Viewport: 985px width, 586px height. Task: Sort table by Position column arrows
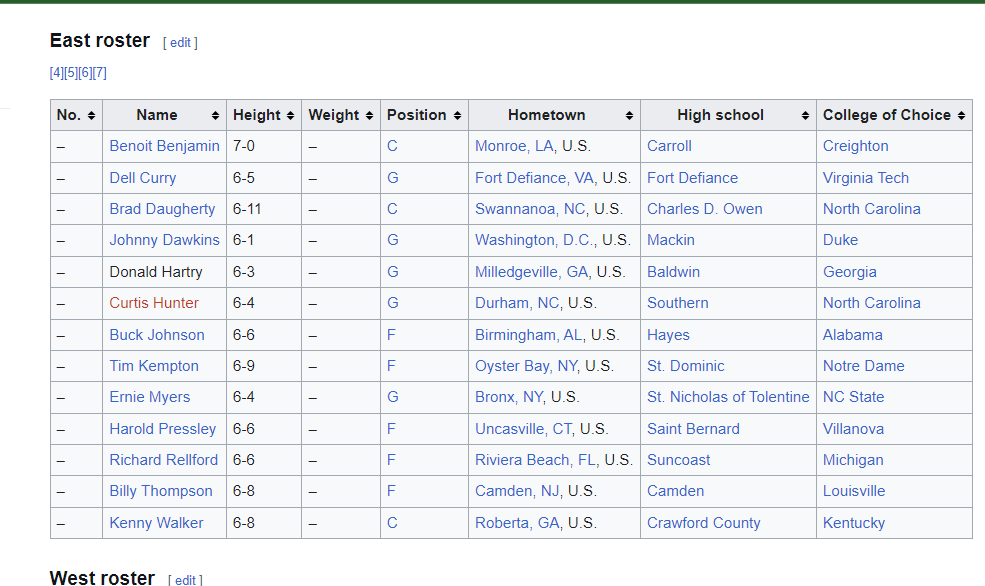pos(457,116)
